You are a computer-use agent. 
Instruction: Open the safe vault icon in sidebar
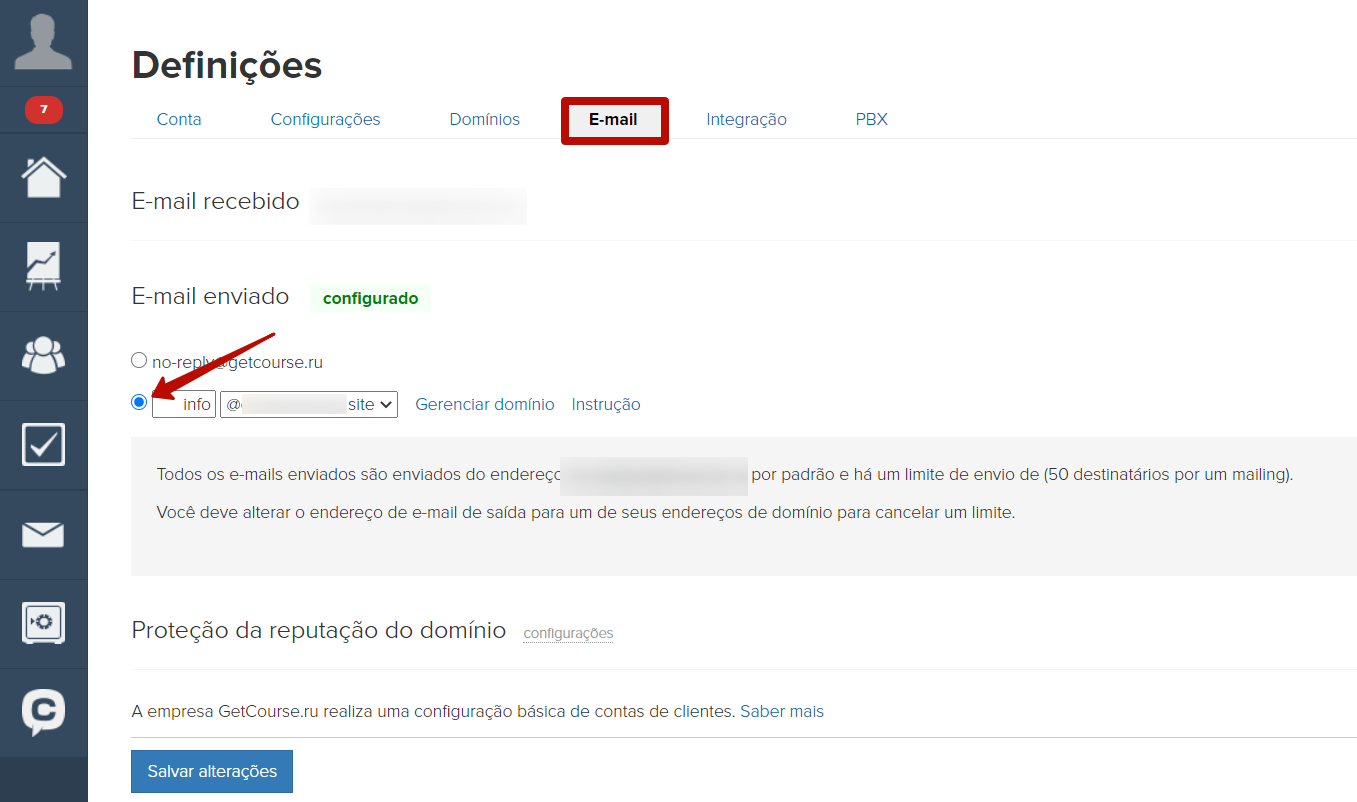pos(43,623)
